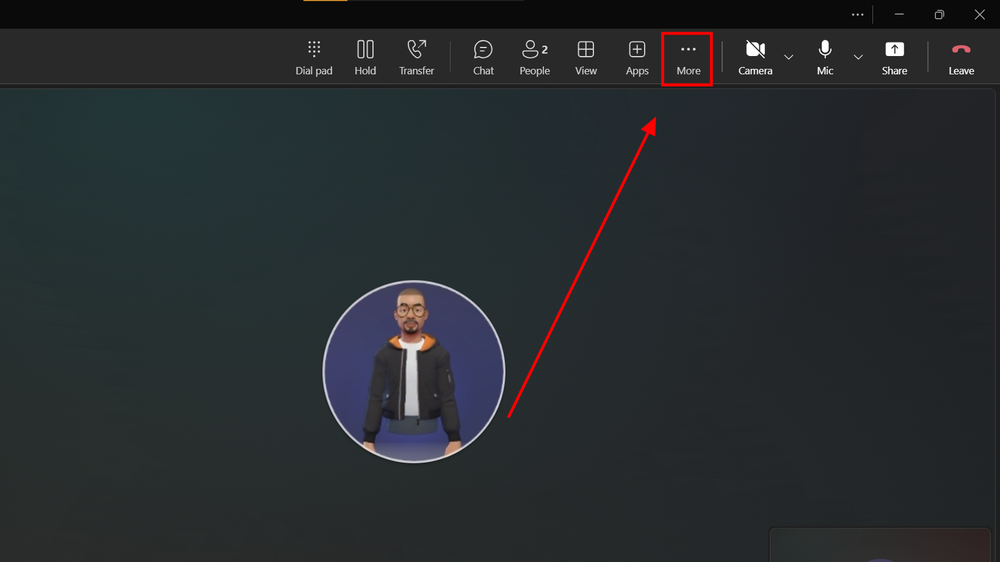
Task: Click the More actions button
Action: tap(688, 57)
